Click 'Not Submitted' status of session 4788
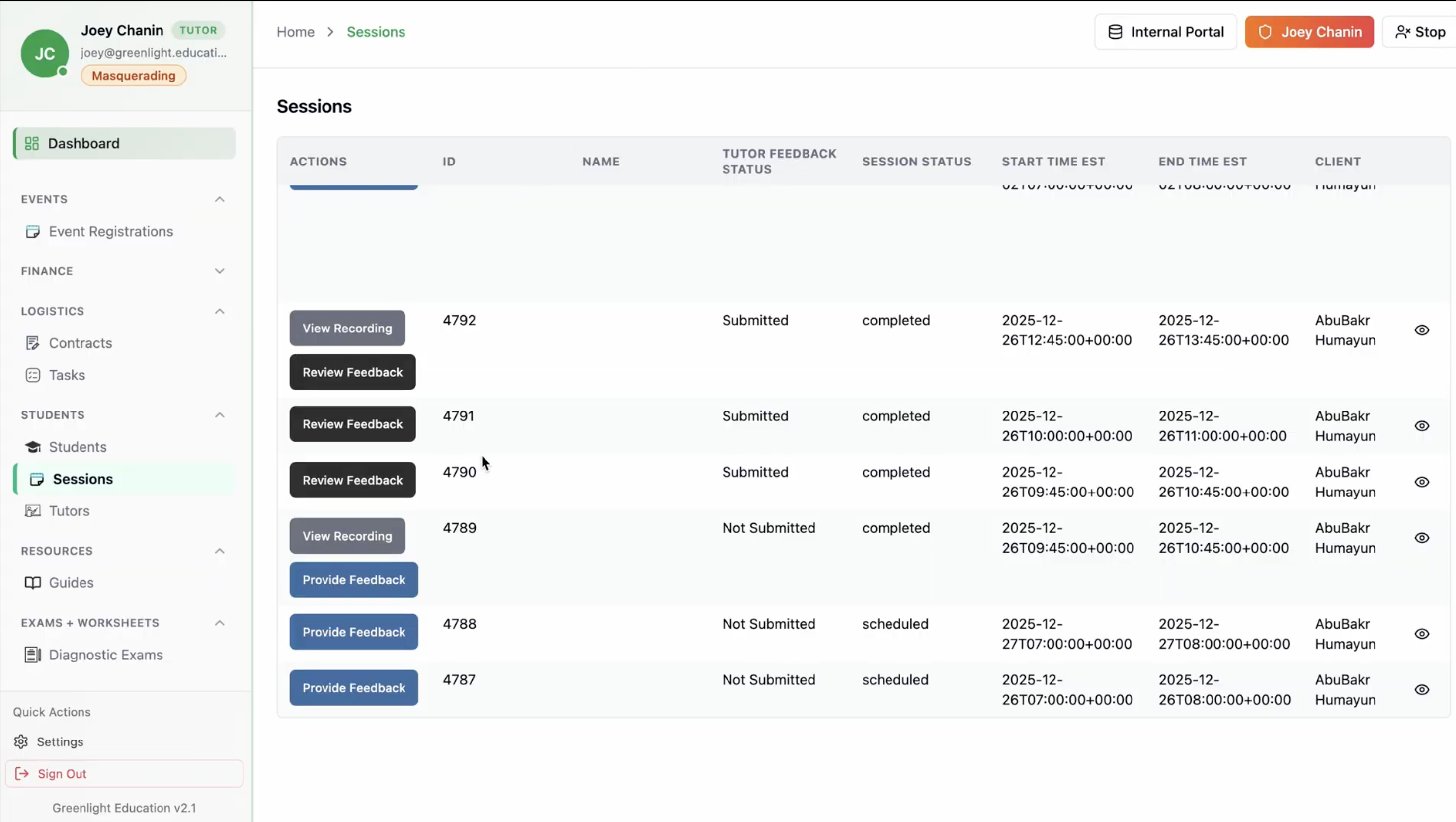The image size is (1456, 822). coord(769,624)
